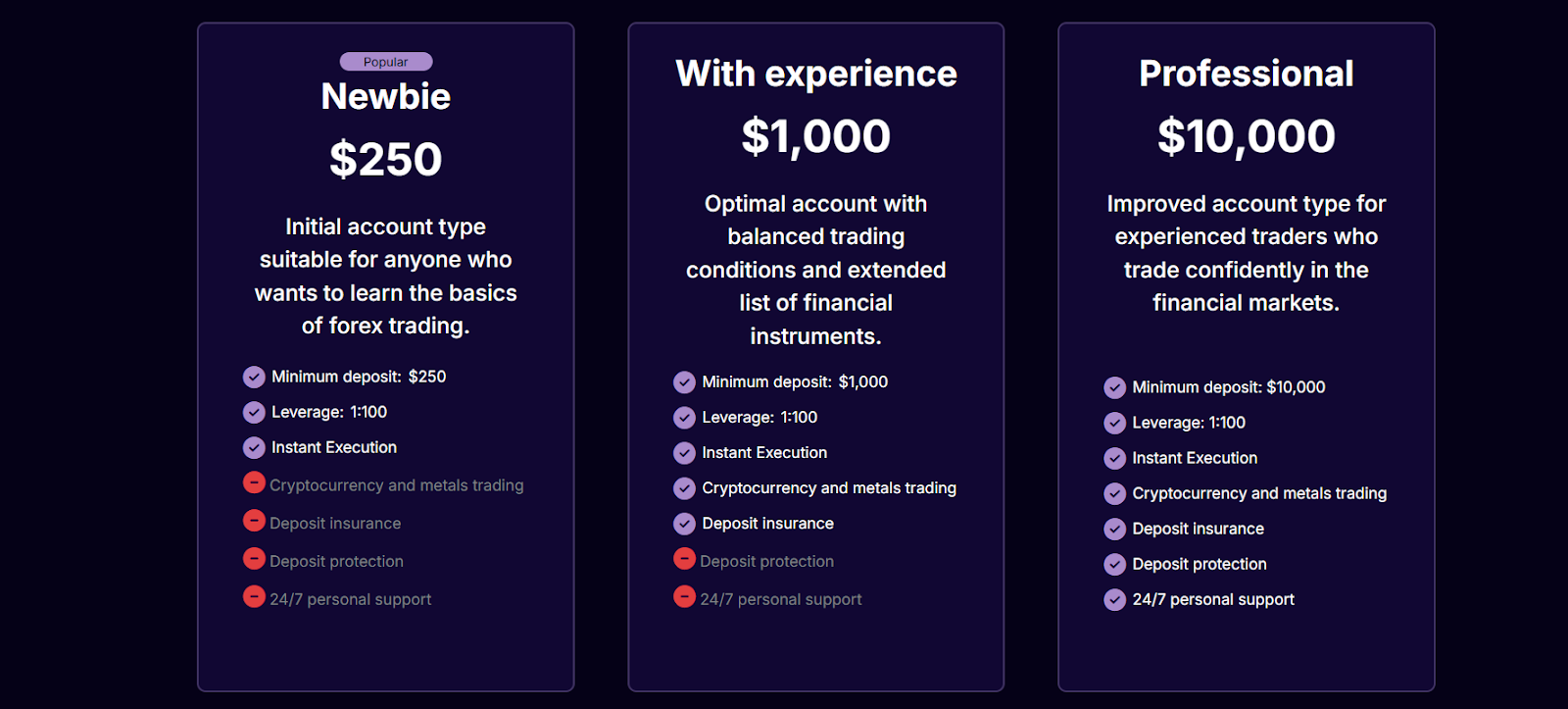This screenshot has width=1568, height=709.
Task: Click the Newbie plan title
Action: coord(386,96)
